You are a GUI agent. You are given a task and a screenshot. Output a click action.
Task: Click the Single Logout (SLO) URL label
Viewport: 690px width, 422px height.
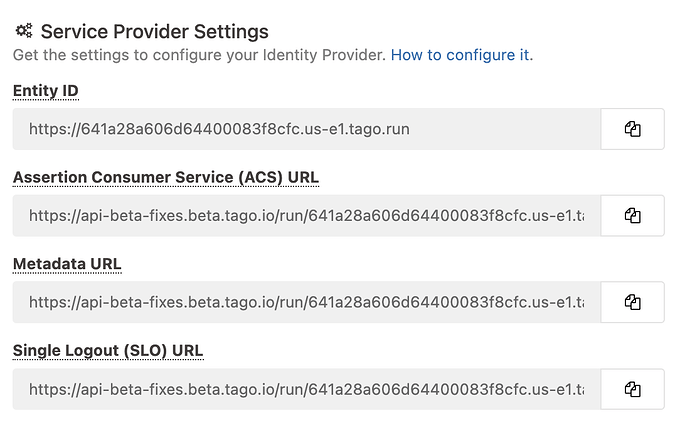point(110,350)
